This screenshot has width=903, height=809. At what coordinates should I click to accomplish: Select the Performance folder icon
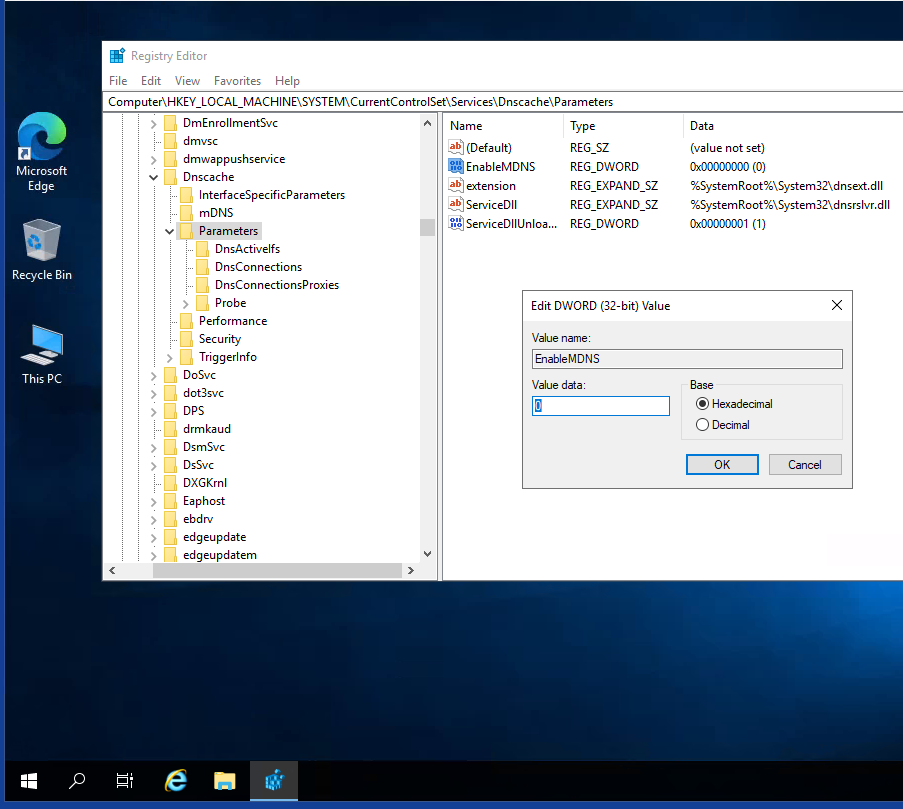click(187, 321)
